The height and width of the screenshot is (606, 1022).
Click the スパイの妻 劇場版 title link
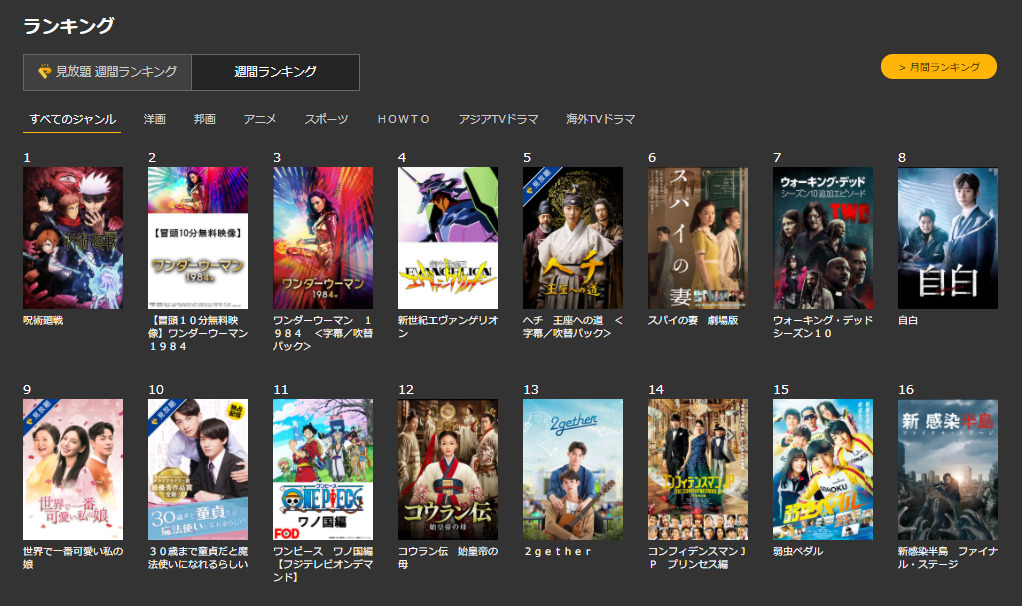(693, 320)
